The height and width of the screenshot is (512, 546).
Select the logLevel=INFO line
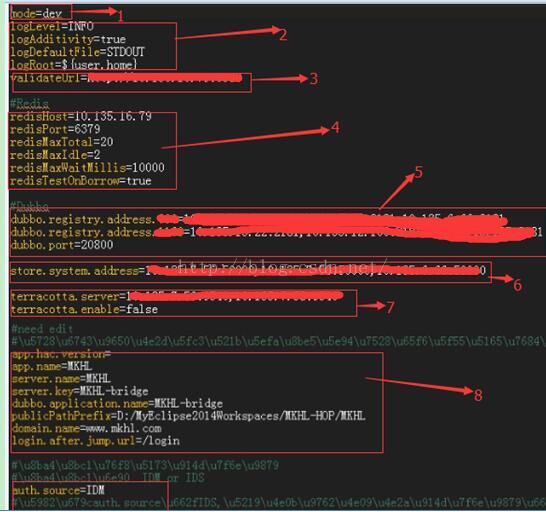pyautogui.click(x=52, y=26)
